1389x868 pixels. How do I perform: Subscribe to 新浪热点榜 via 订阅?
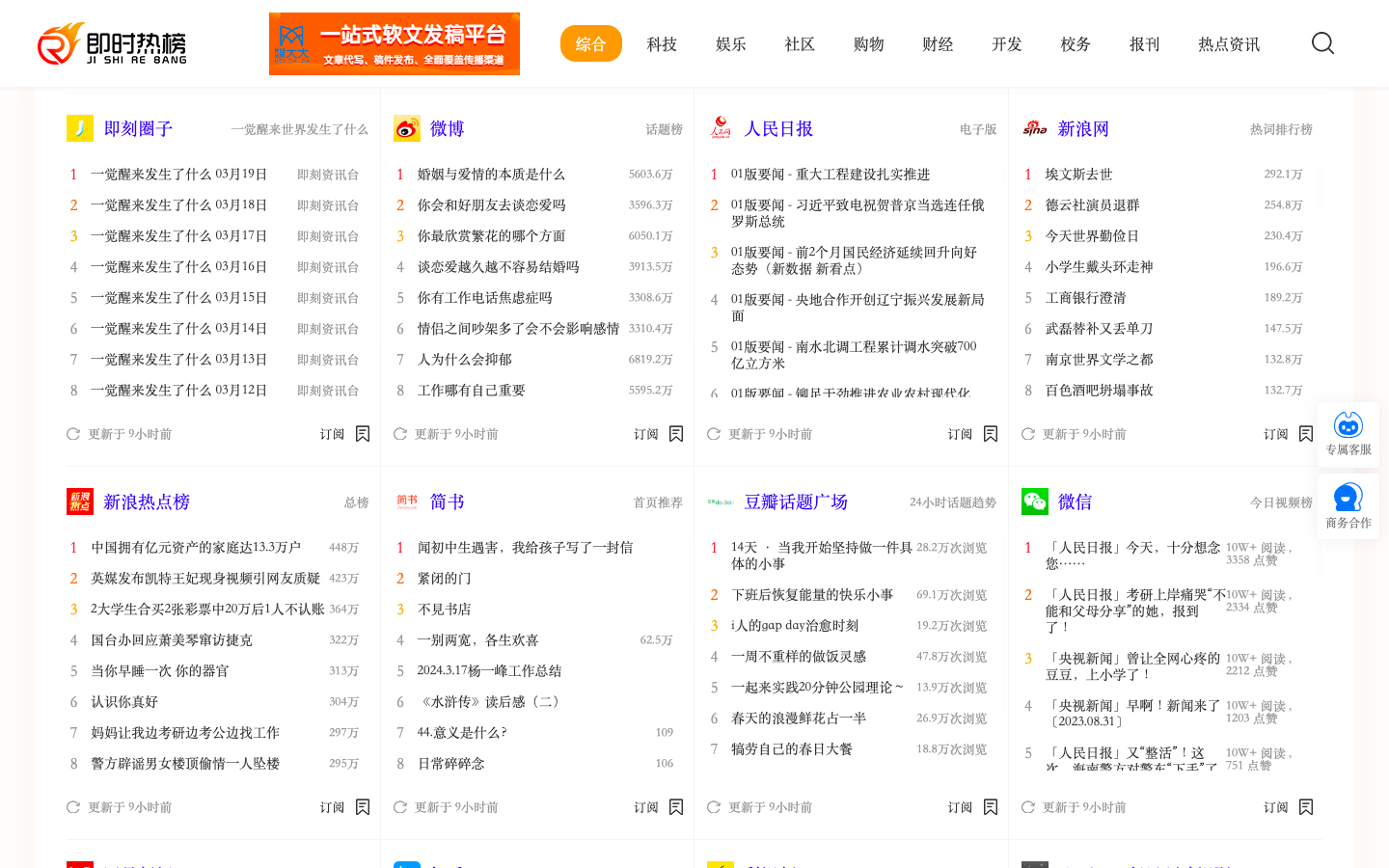344,807
